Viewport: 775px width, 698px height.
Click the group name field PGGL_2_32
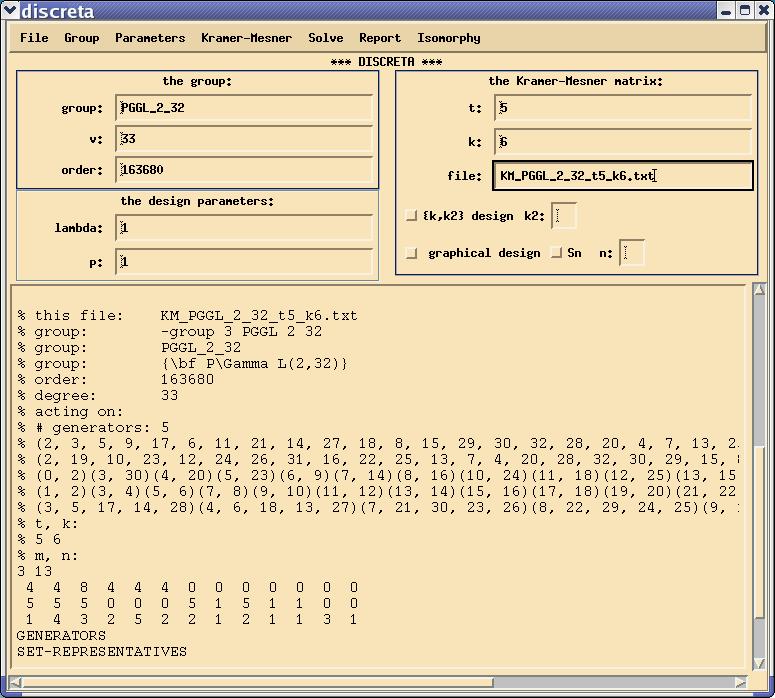[245, 109]
